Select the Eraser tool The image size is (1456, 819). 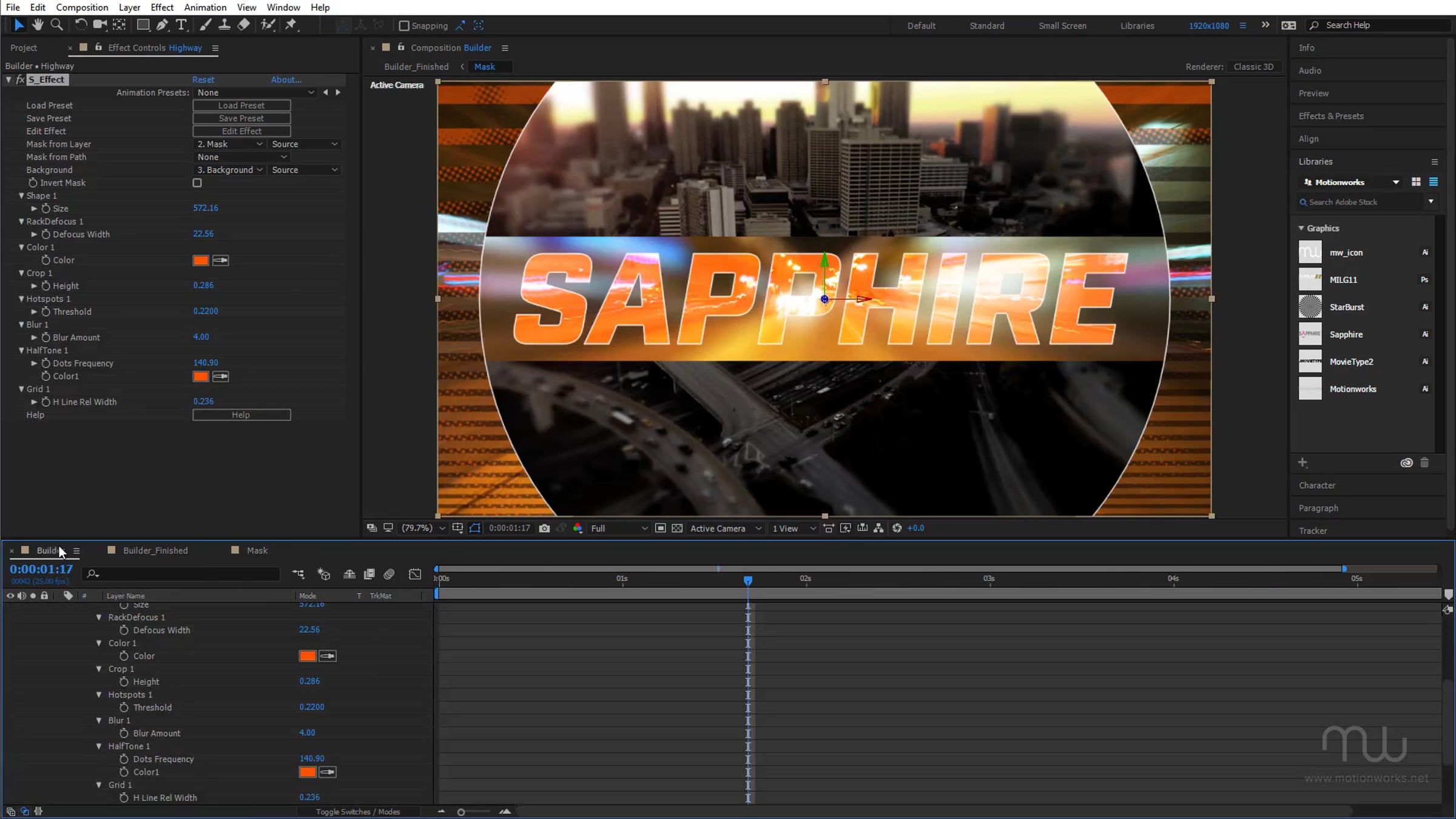243,25
